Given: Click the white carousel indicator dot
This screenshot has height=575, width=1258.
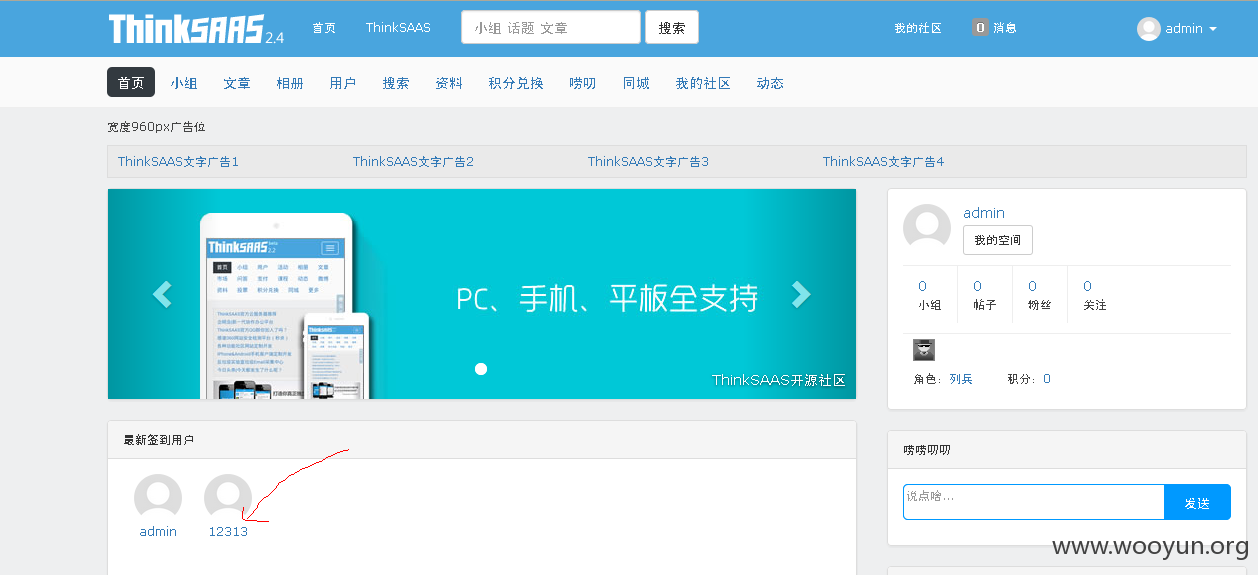Looking at the screenshot, I should [481, 369].
